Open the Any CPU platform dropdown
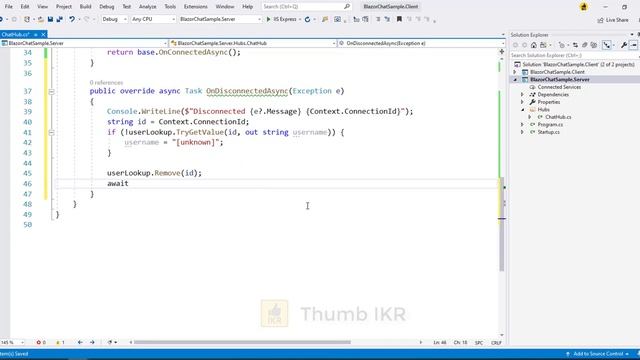This screenshot has width=640, height=360. [x=153, y=19]
